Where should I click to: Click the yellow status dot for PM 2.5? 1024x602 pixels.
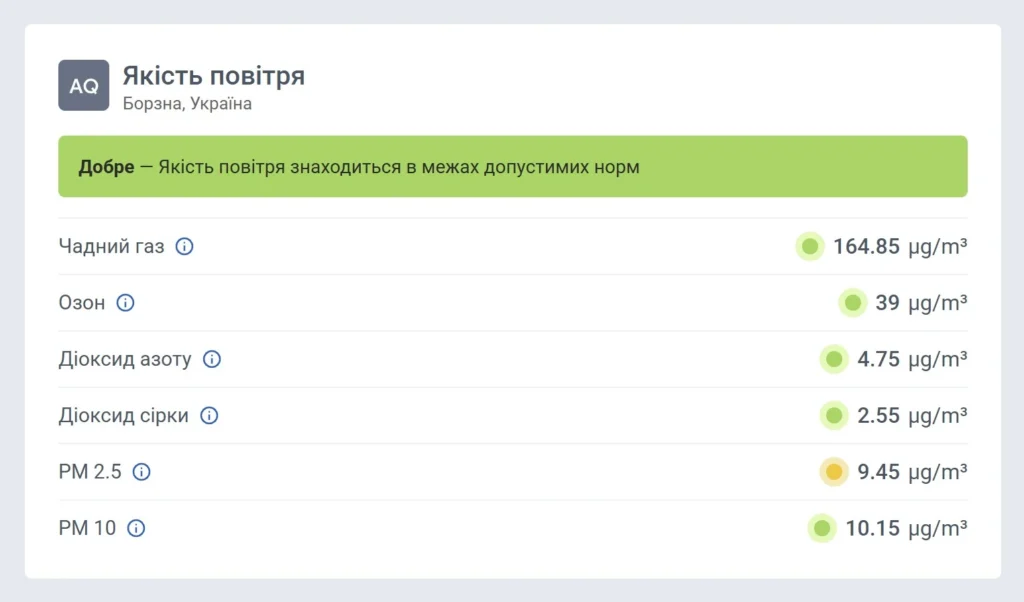[834, 472]
